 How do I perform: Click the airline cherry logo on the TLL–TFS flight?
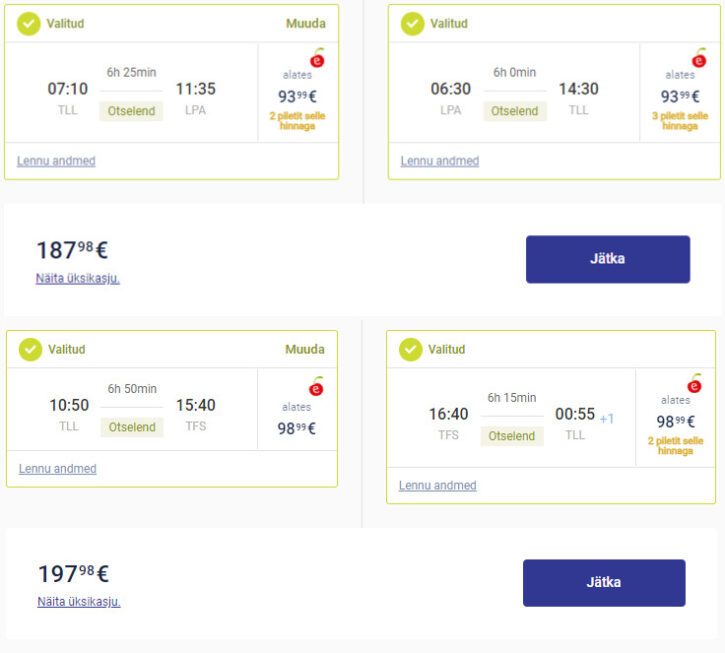click(x=316, y=386)
